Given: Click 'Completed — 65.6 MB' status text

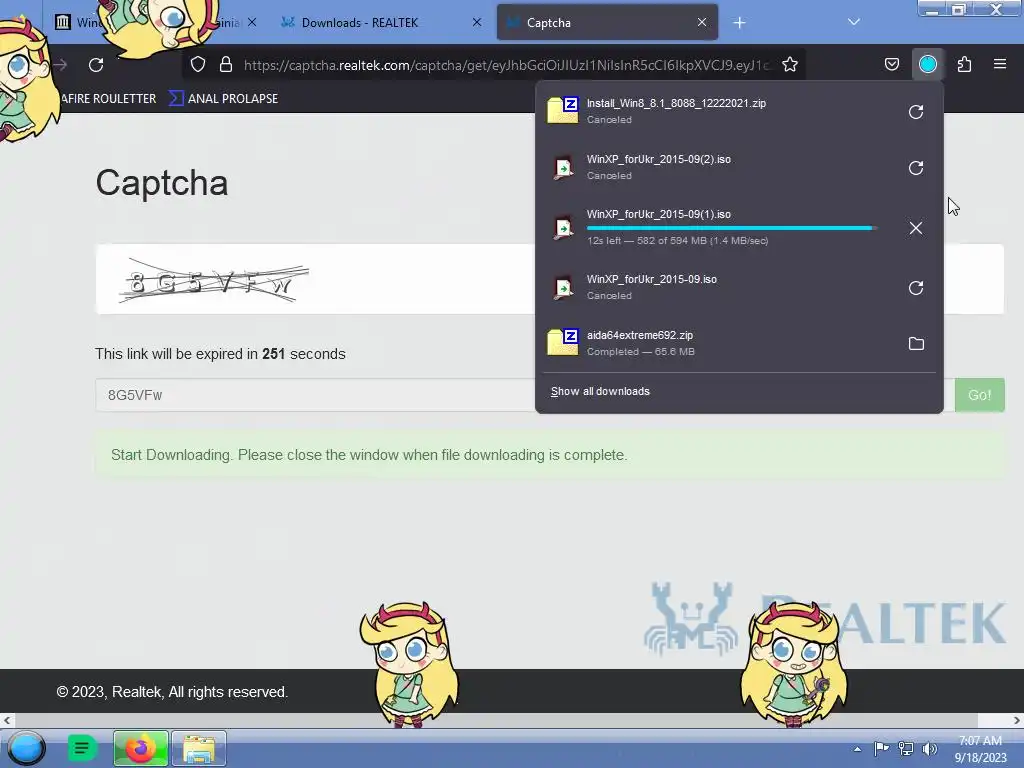Looking at the screenshot, I should [x=641, y=351].
